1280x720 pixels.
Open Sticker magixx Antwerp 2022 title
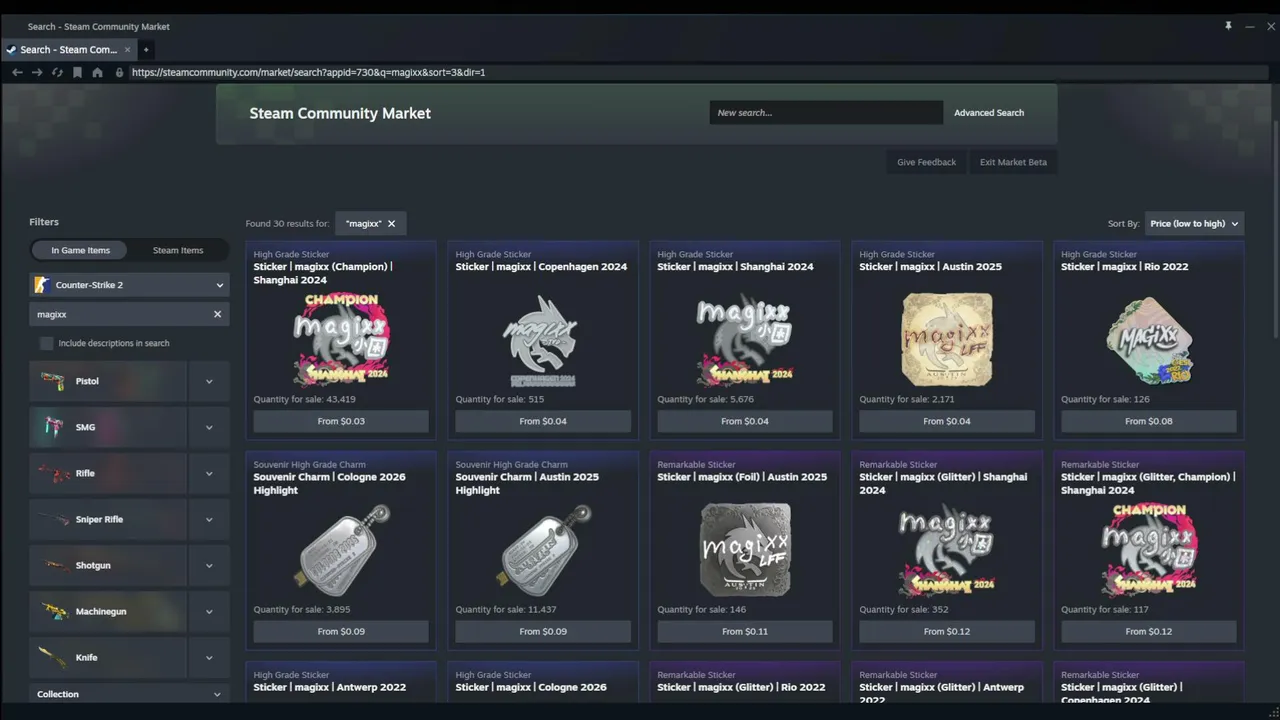tap(329, 687)
